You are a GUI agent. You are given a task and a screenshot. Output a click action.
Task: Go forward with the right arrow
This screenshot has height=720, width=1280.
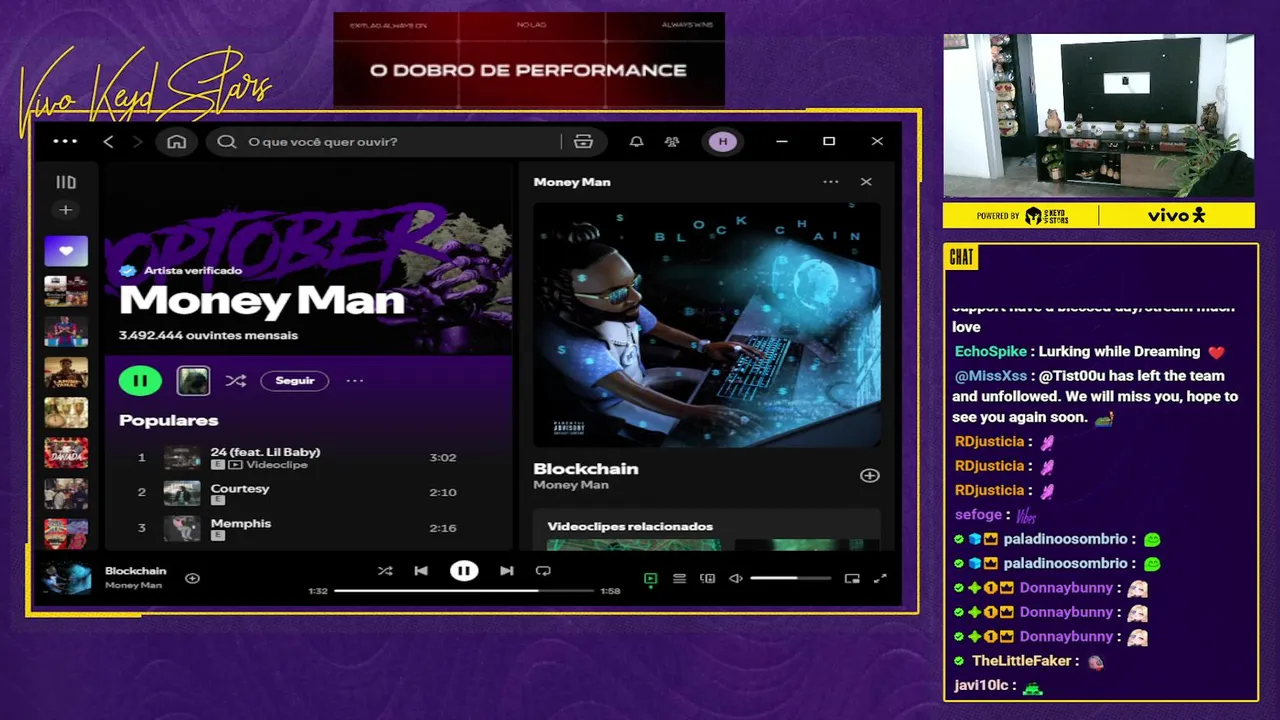pyautogui.click(x=137, y=141)
